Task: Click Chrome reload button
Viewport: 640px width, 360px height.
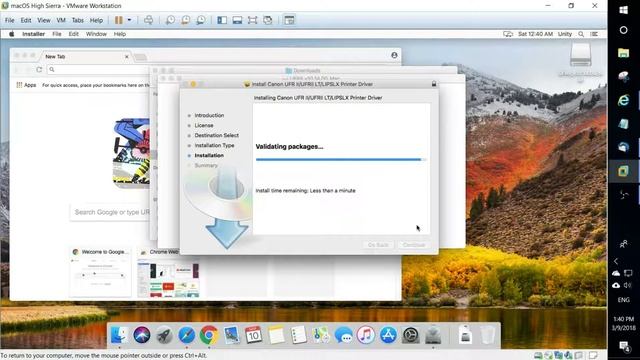Action: pos(39,70)
